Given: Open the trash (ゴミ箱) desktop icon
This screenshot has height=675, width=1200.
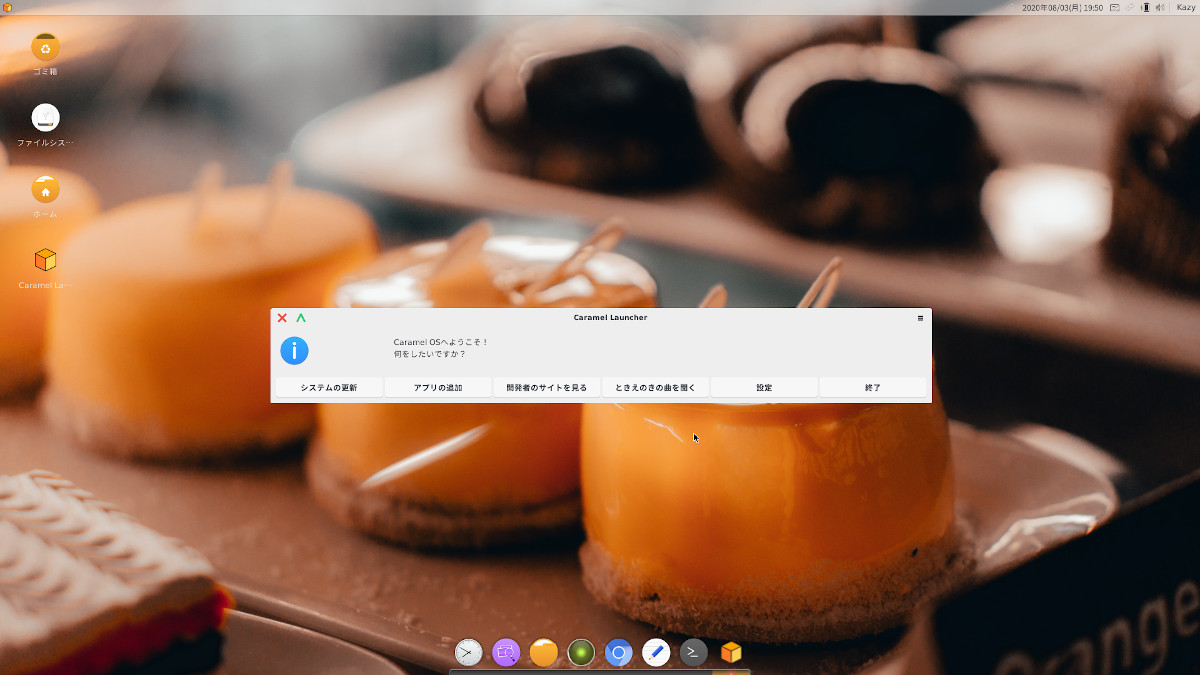Looking at the screenshot, I should (x=45, y=47).
